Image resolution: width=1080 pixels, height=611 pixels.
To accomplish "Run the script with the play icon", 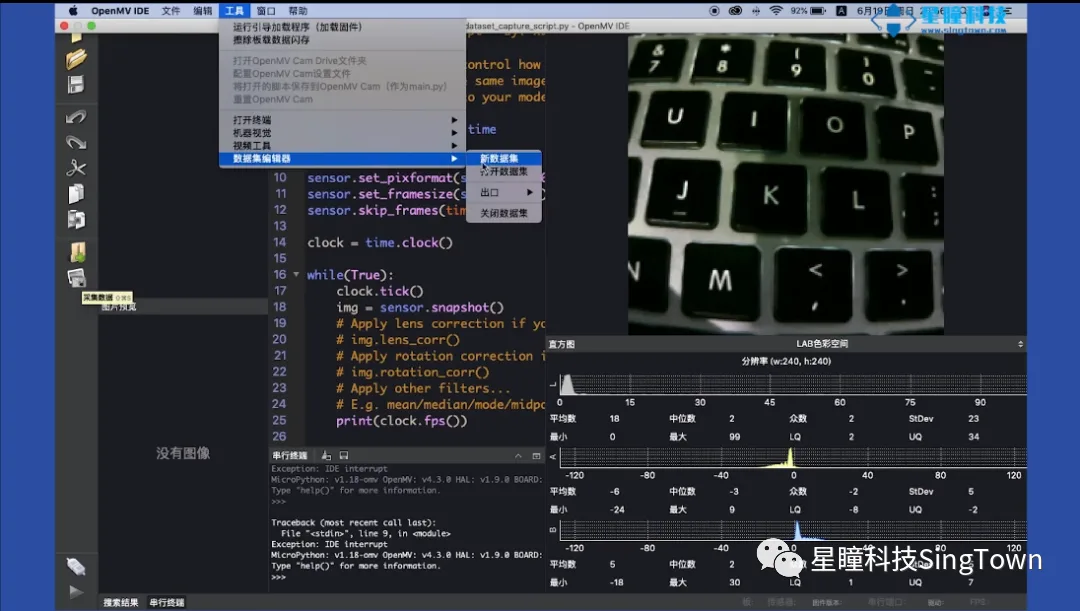I will pyautogui.click(x=76, y=592).
